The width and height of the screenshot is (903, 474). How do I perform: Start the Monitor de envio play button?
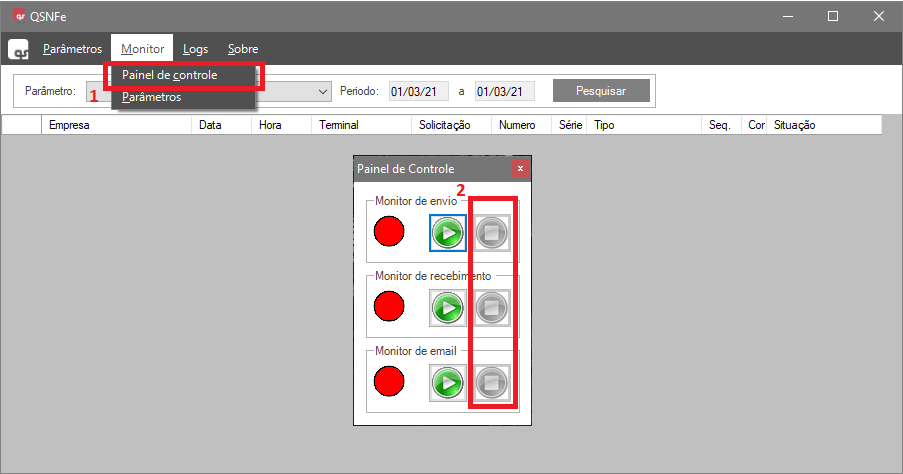(x=448, y=233)
